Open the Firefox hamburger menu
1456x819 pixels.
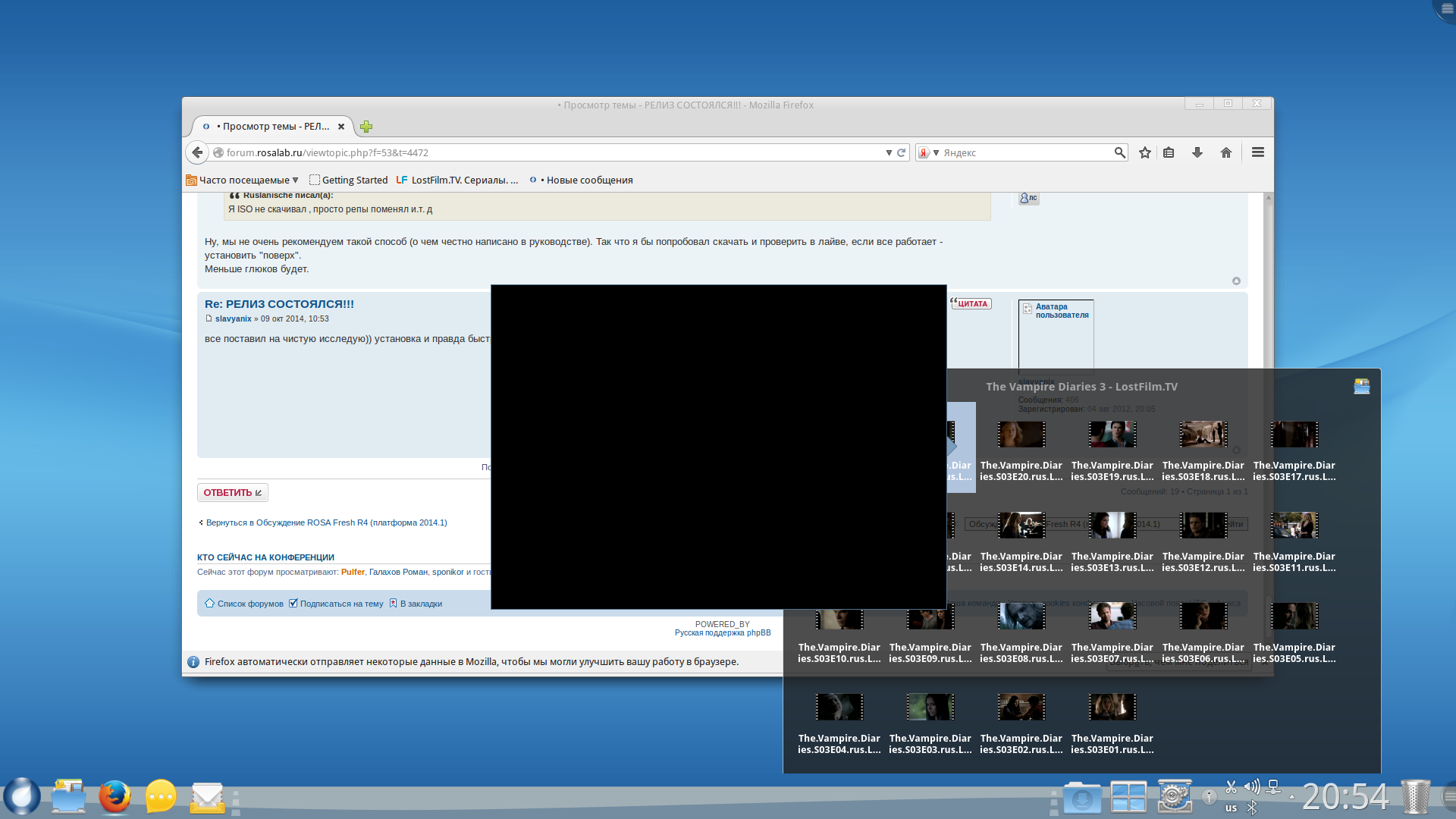click(x=1258, y=152)
